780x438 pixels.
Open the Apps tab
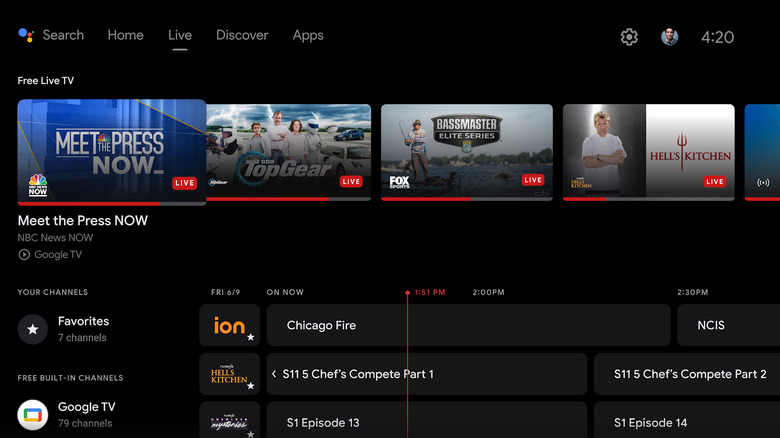pyautogui.click(x=308, y=35)
